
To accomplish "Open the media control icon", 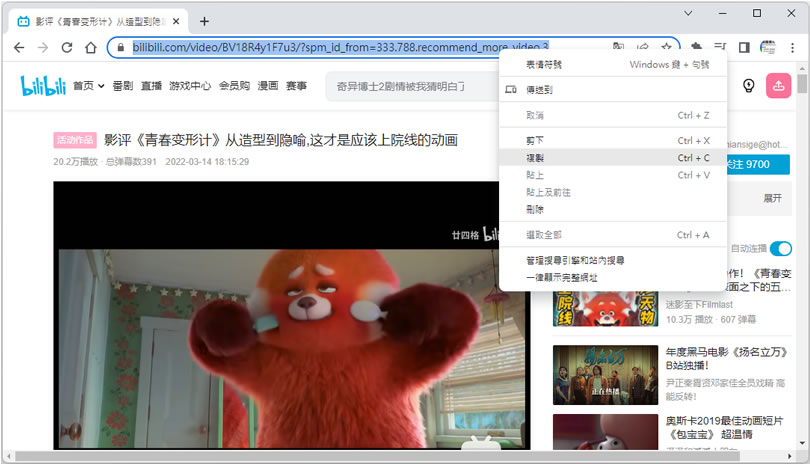I will [720, 48].
